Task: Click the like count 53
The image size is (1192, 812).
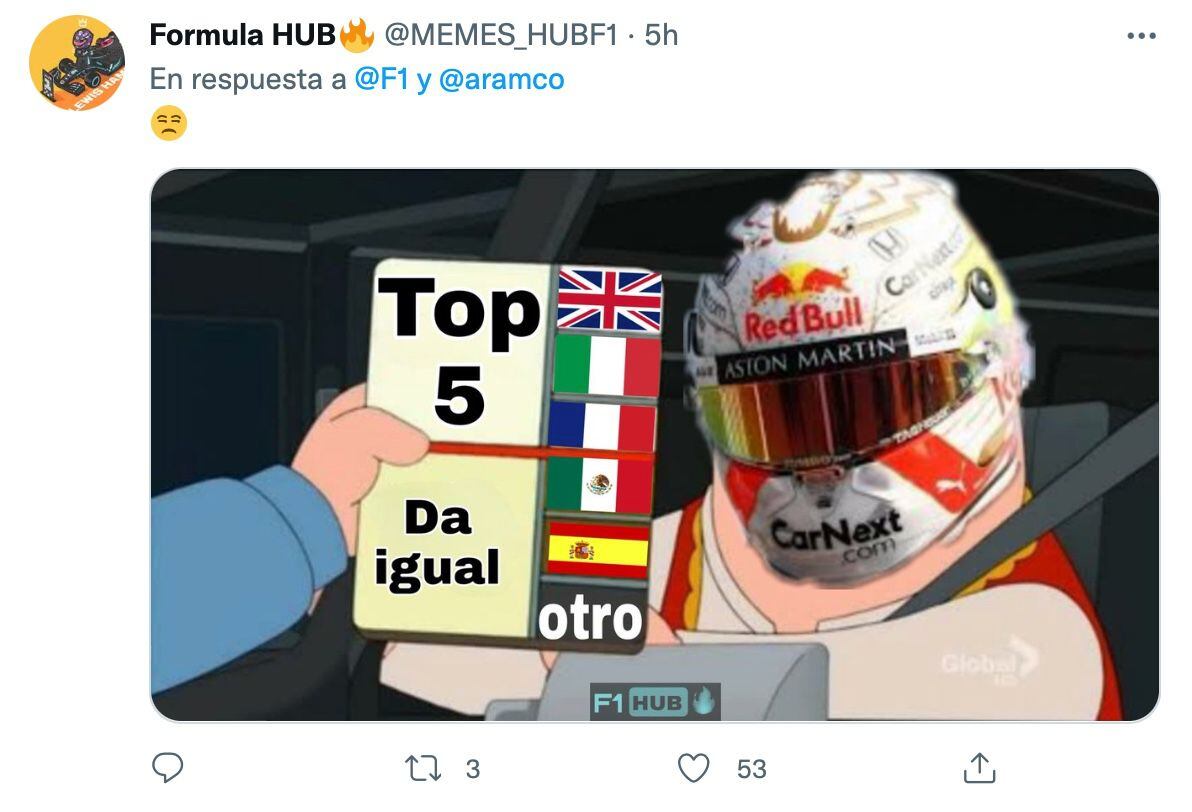Action: coord(751,769)
